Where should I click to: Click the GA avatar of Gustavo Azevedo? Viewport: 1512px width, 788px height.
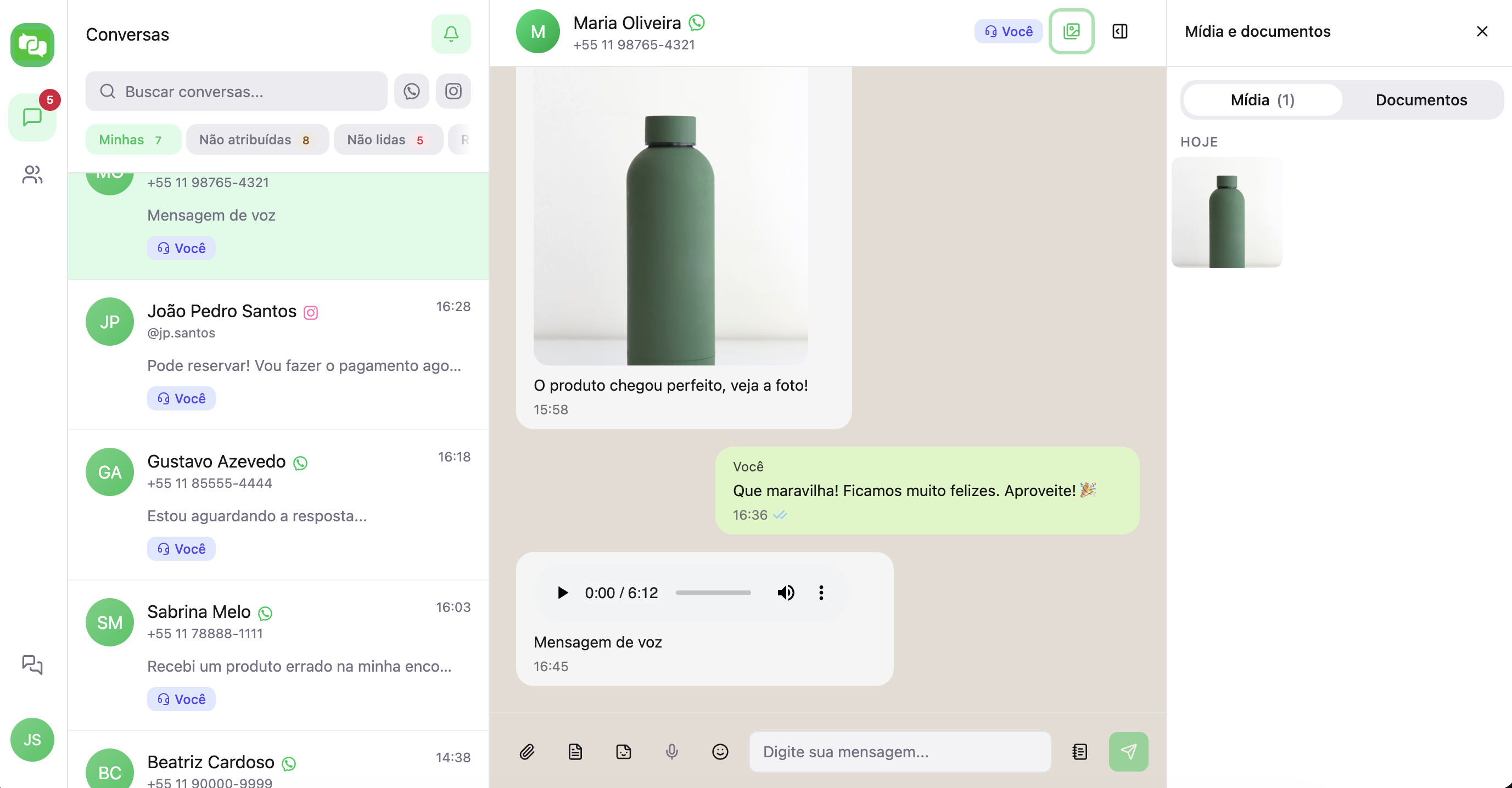coord(110,472)
